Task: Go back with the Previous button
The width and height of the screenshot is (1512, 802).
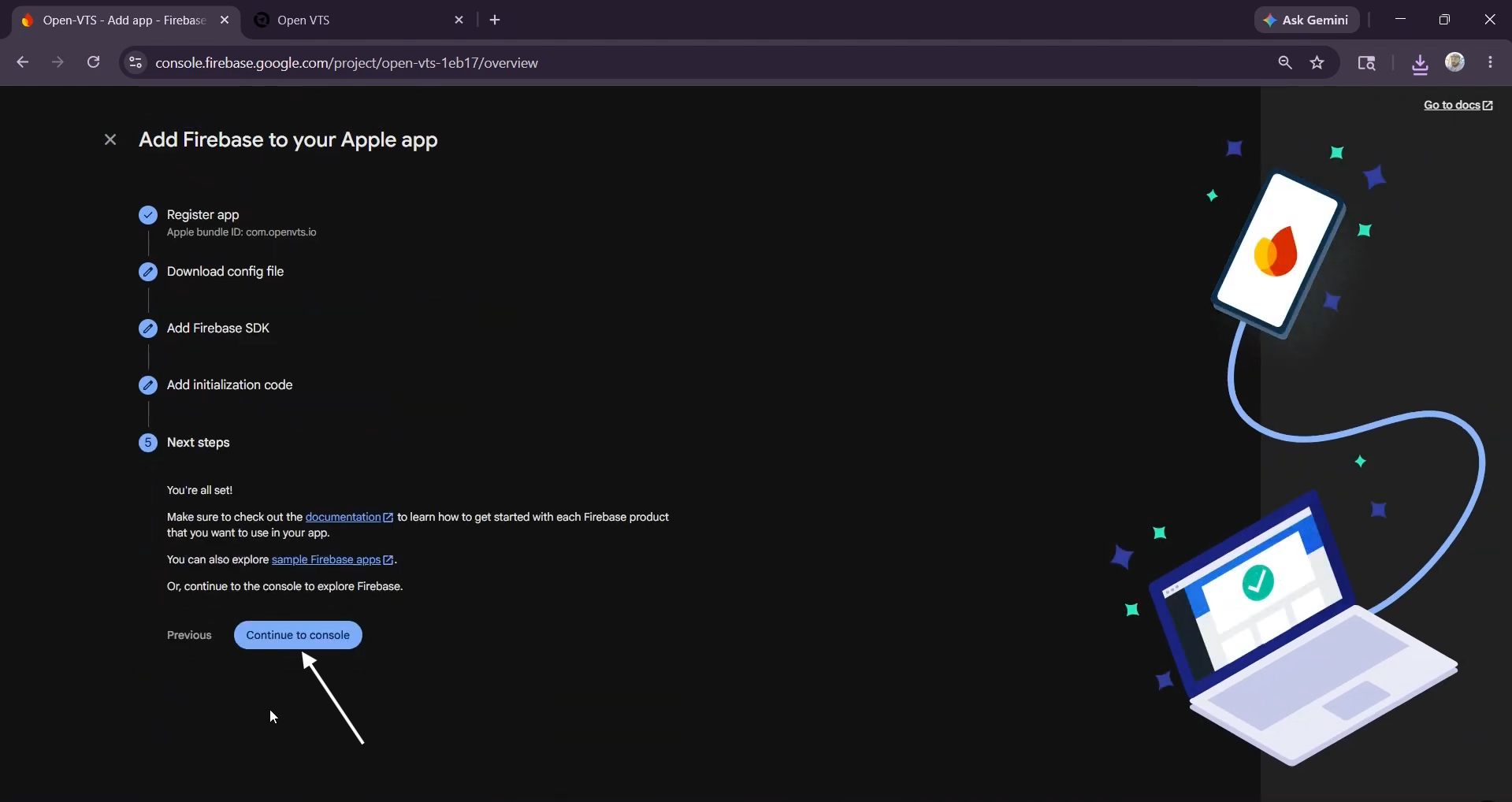Action: tap(189, 635)
